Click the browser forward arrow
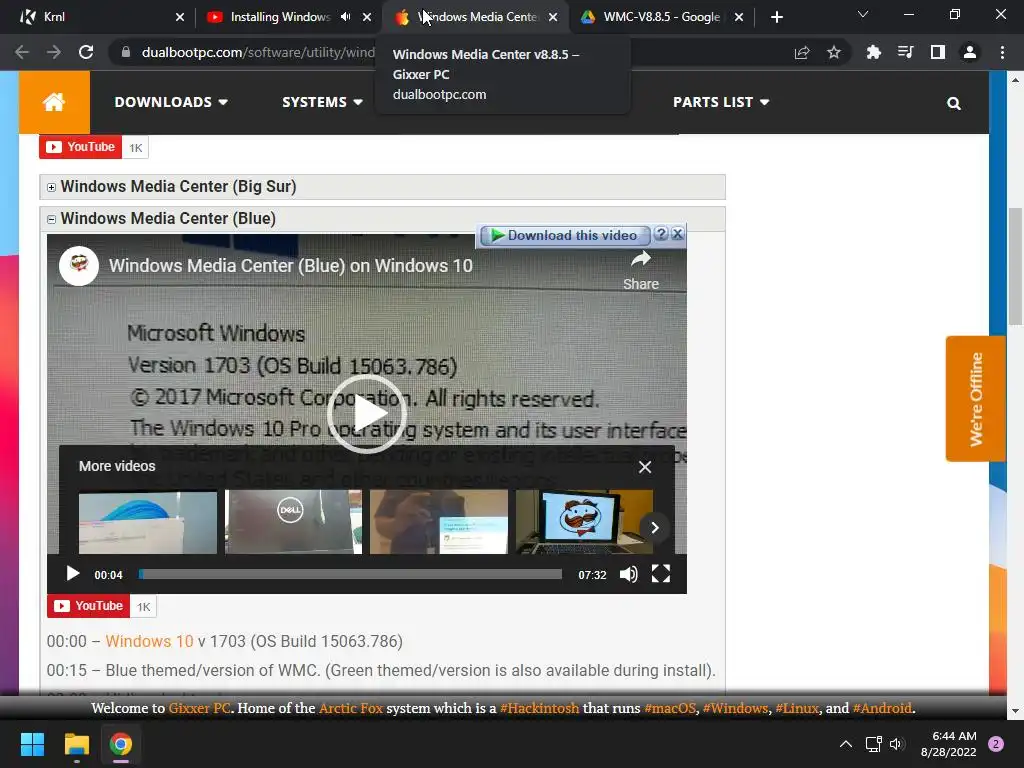The width and height of the screenshot is (1024, 768). click(x=54, y=52)
